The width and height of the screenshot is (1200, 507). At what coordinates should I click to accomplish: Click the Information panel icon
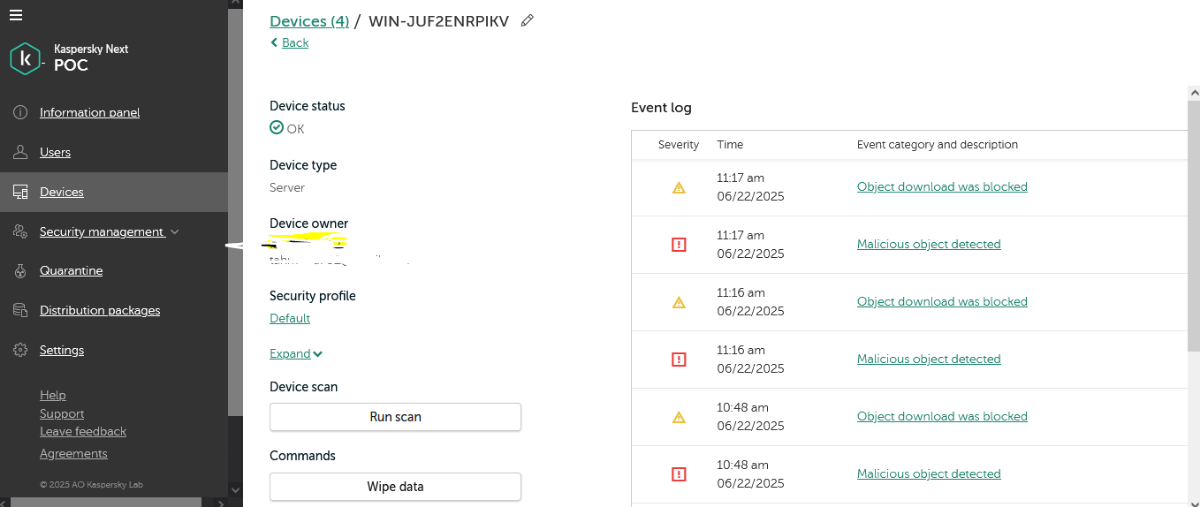(x=19, y=113)
